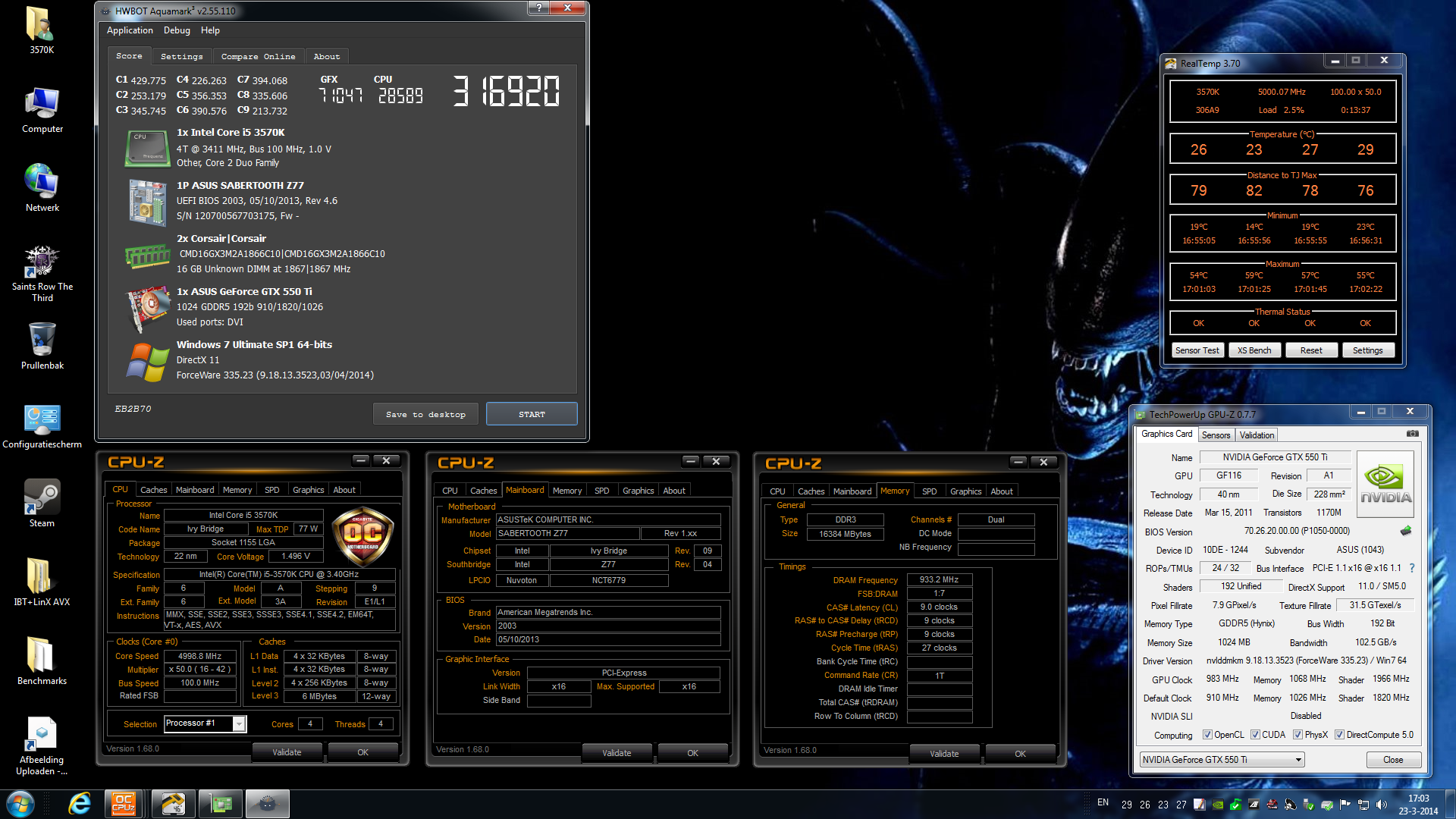Click the network tray icon
The image size is (1456, 819).
[1363, 805]
